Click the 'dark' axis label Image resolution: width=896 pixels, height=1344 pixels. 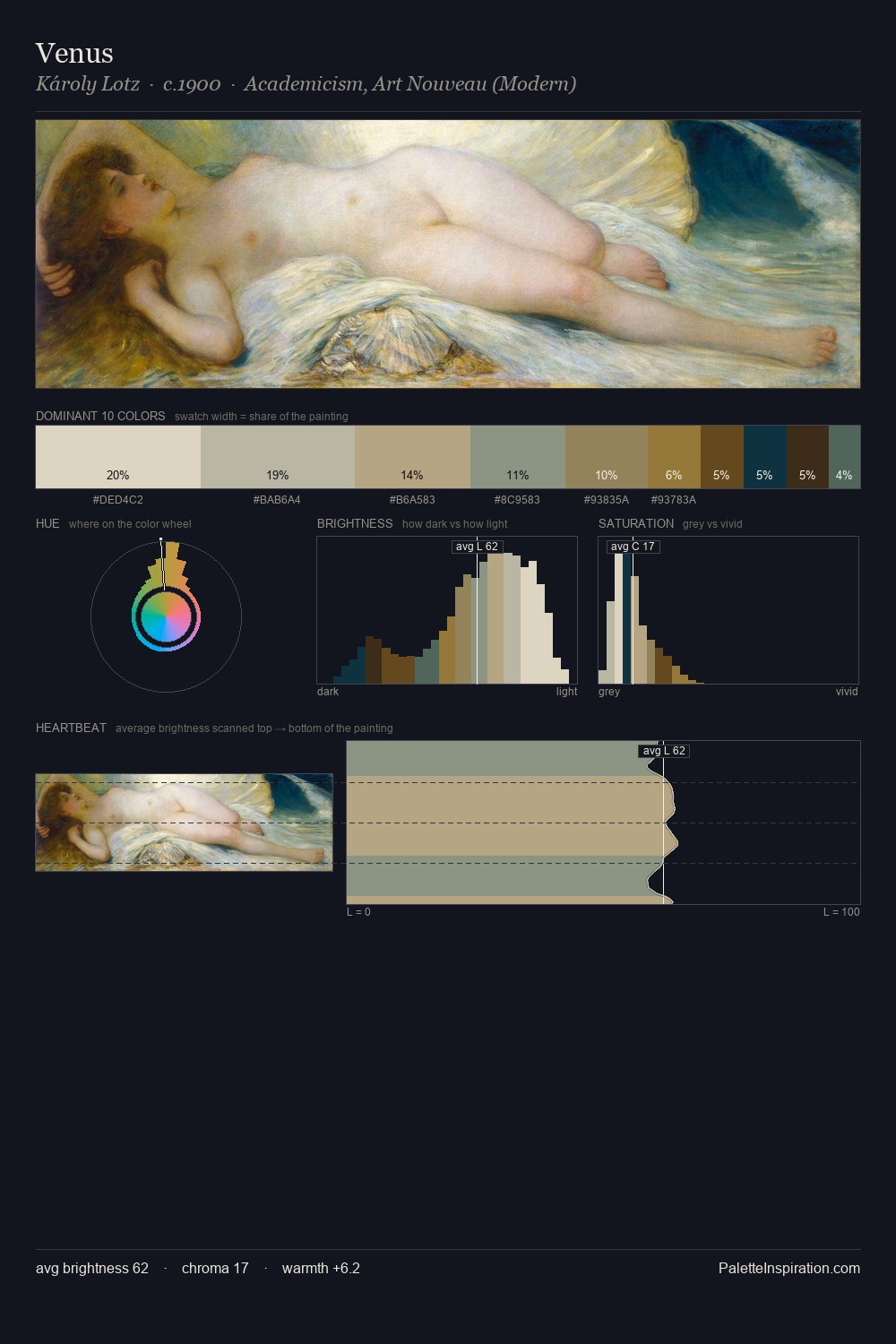pos(328,692)
